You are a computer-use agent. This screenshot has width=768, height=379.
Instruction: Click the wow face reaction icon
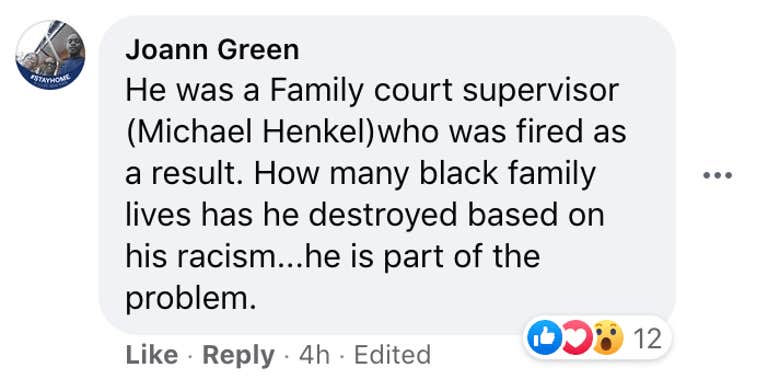pyautogui.click(x=607, y=337)
